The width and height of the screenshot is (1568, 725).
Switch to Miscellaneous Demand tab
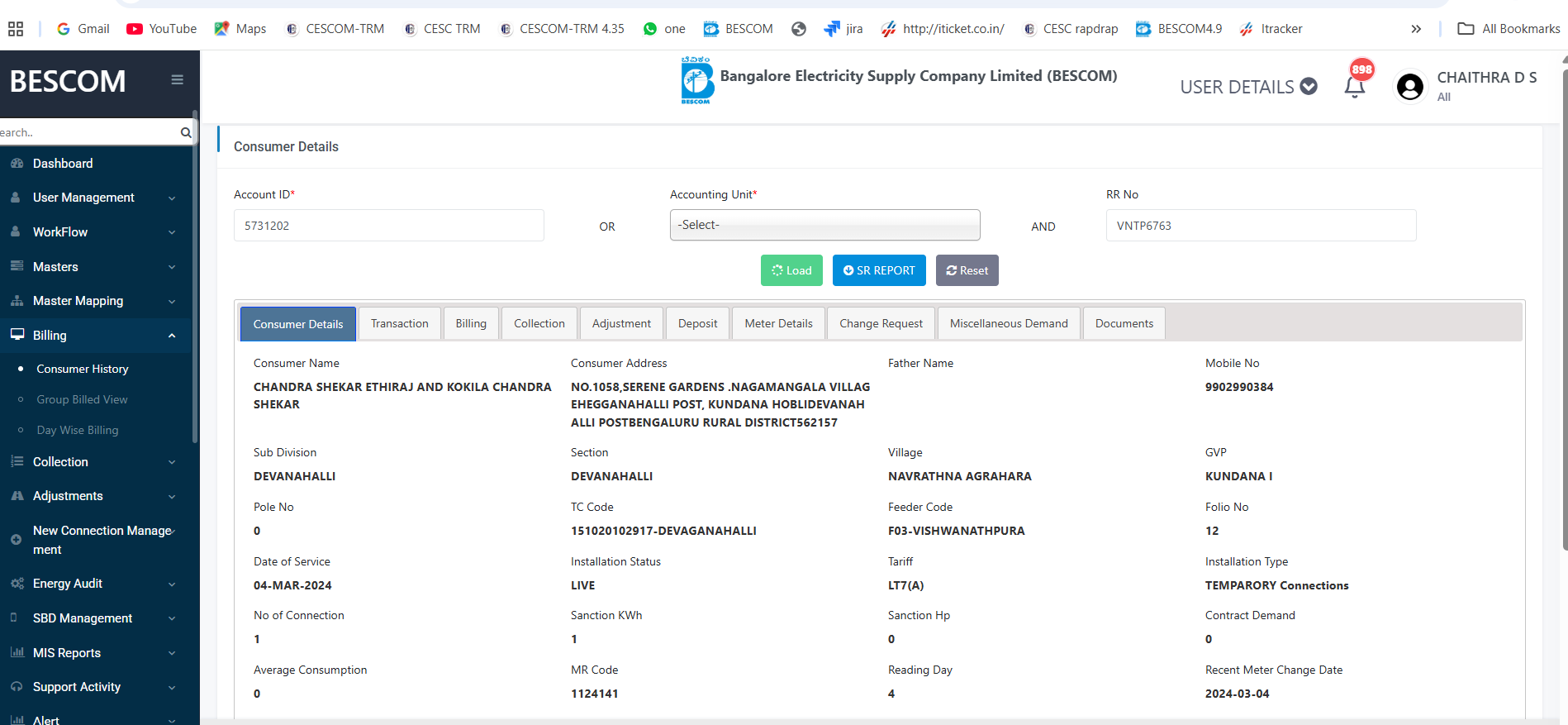1009,323
